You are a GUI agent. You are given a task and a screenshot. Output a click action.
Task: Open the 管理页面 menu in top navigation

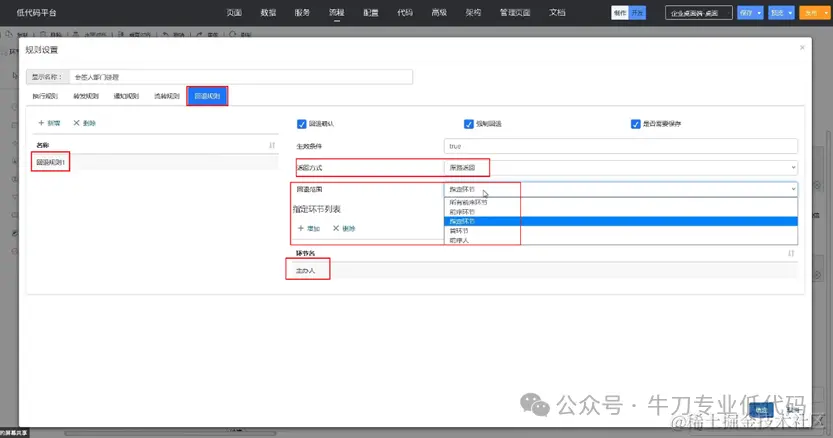[x=515, y=13]
